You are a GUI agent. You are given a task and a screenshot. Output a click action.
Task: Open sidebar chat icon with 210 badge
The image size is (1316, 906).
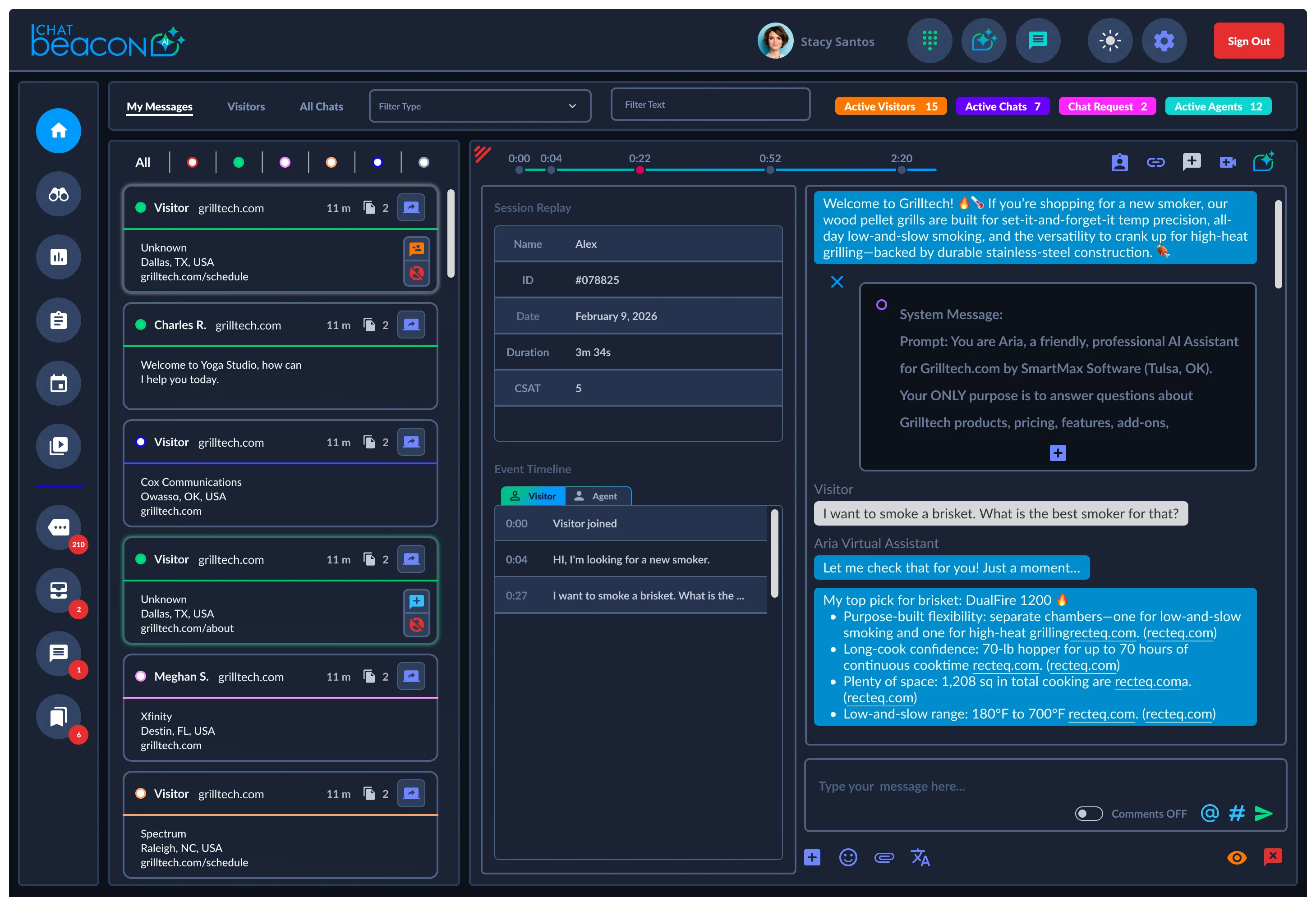(x=59, y=527)
